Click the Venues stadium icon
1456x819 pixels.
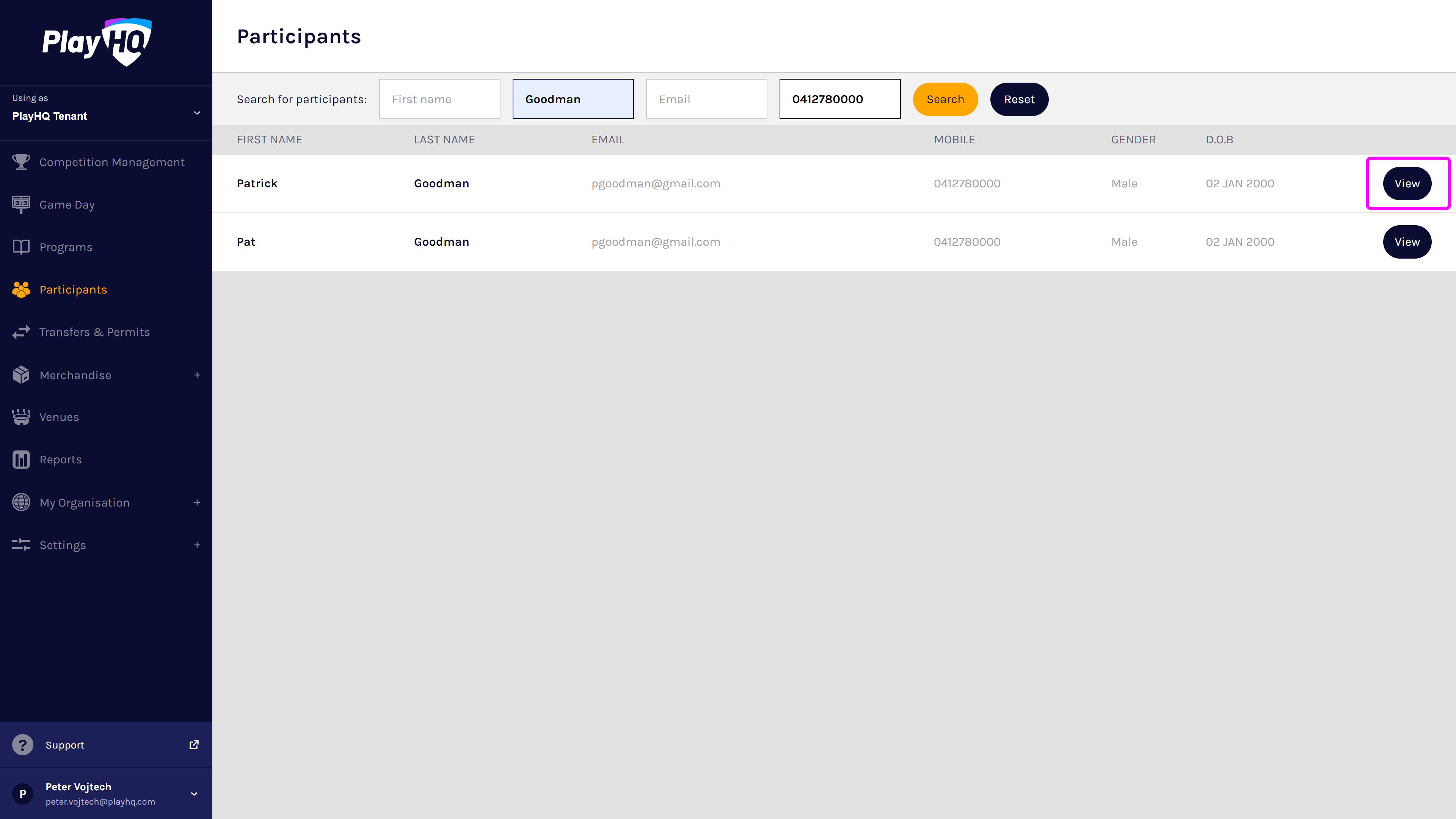pyautogui.click(x=21, y=417)
